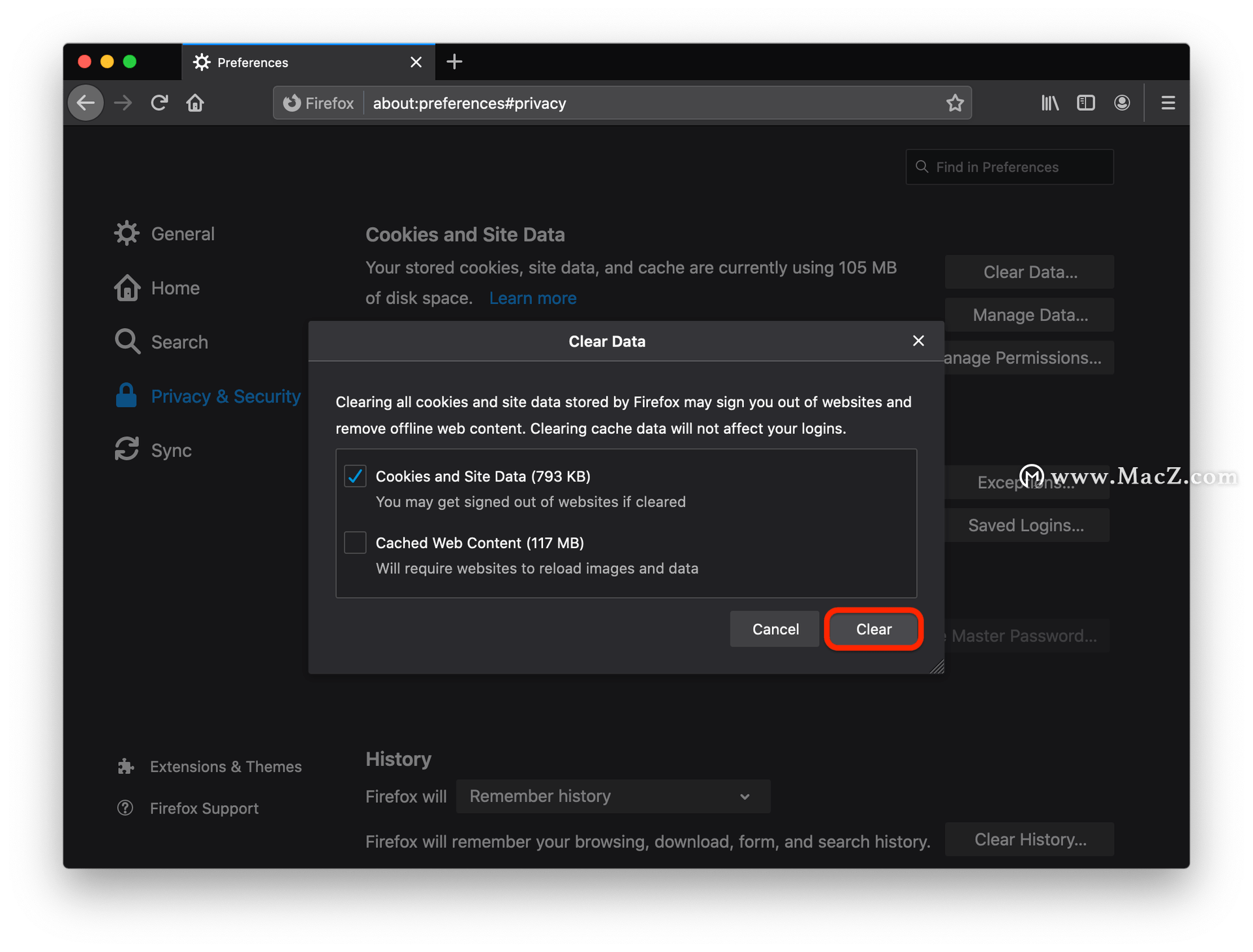The height and width of the screenshot is (952, 1253).
Task: Open the Learn more link
Action: pos(533,298)
